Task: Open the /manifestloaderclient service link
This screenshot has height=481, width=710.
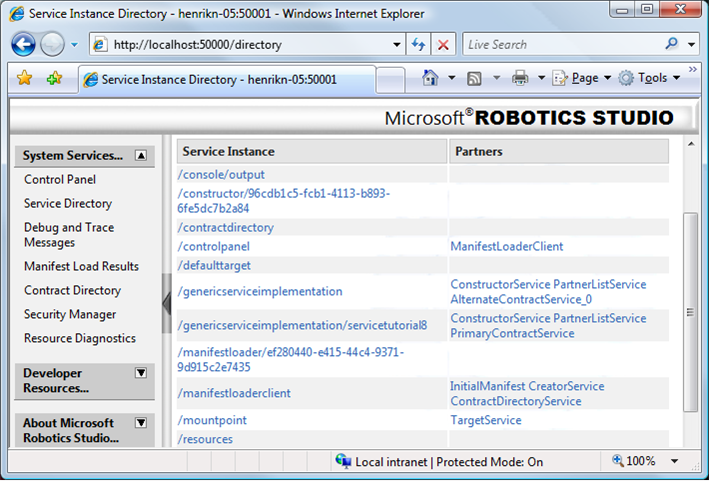Action: click(x=234, y=394)
